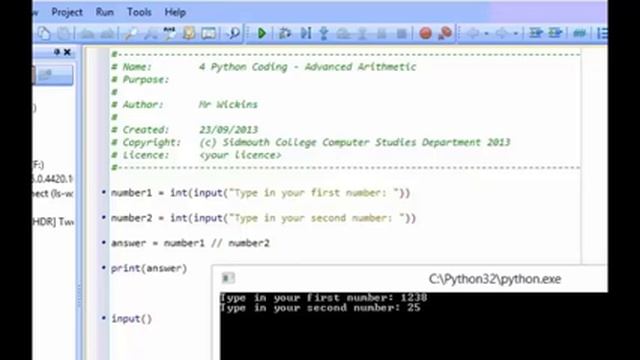This screenshot has width=640, height=360.
Task: Toggle breakpoint with the red circle icon
Action: [425, 33]
